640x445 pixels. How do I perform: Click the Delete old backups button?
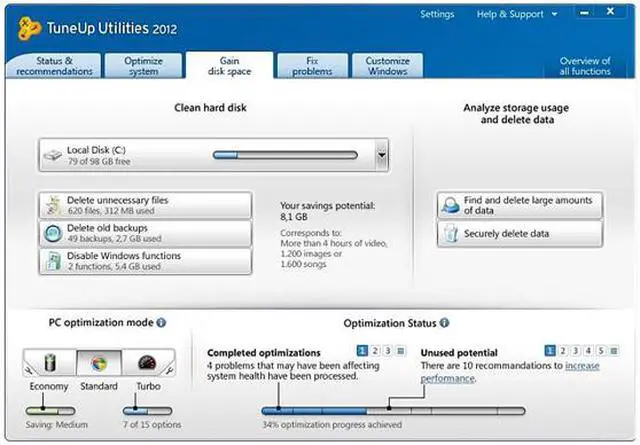[146, 234]
